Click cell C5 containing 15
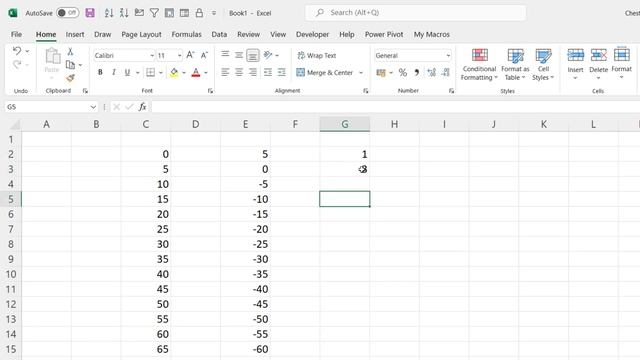The height and width of the screenshot is (360, 640). [146, 199]
